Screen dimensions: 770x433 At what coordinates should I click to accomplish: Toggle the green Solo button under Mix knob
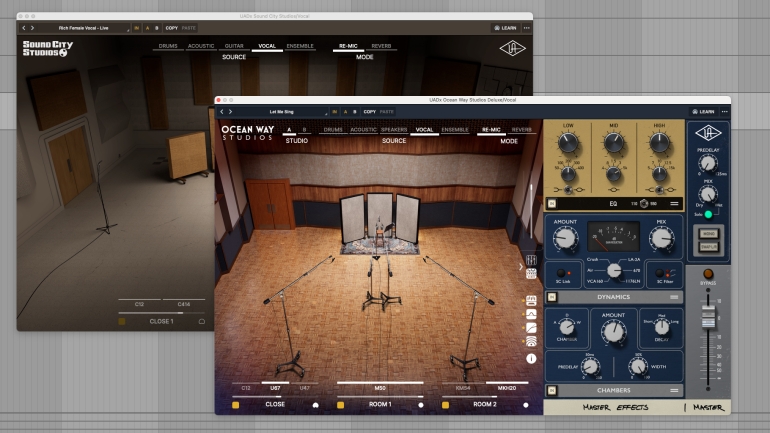(x=708, y=215)
